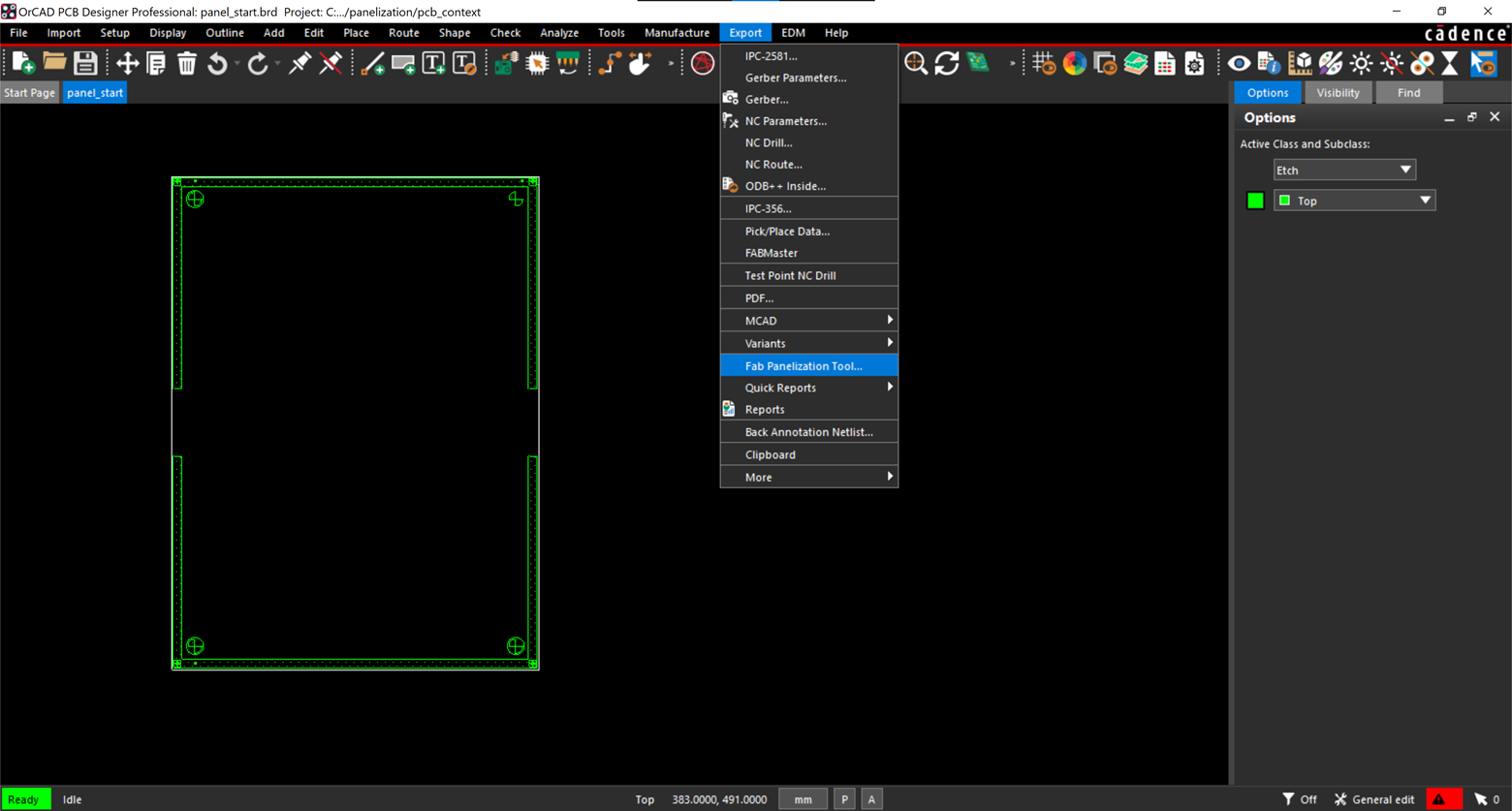Click the mm units button in status bar

(x=803, y=799)
